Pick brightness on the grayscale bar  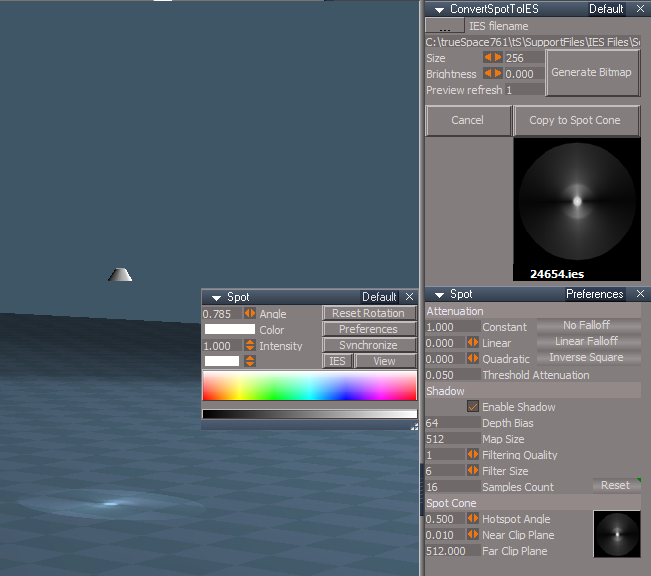309,414
